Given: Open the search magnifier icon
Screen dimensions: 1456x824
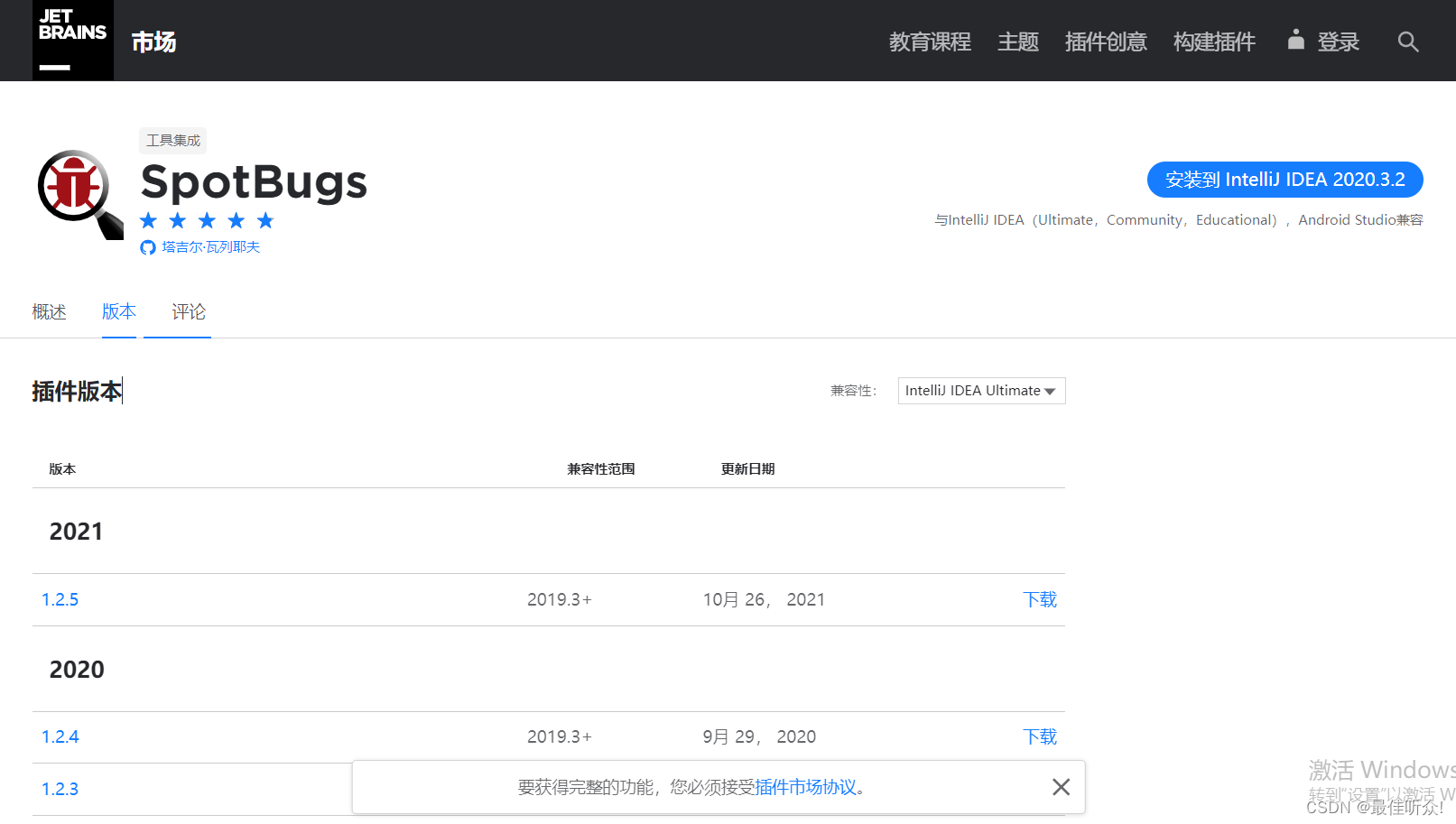Looking at the screenshot, I should point(1407,42).
